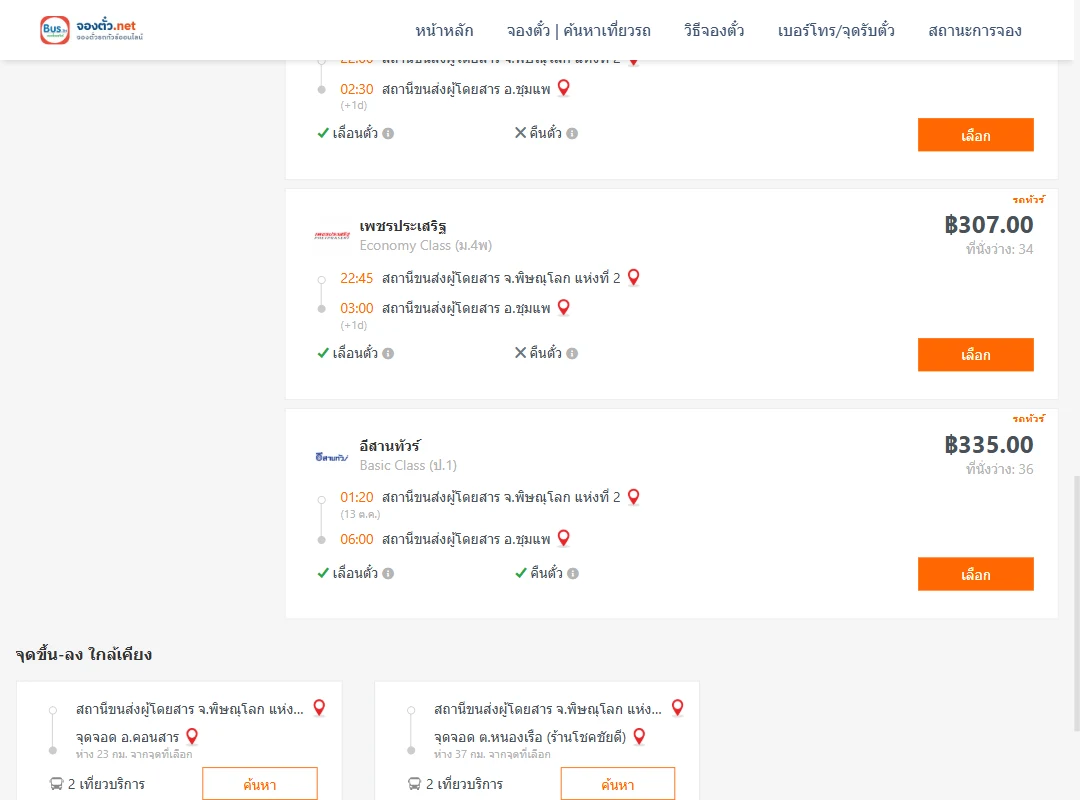Open the จองตั๋ว | ค้นหาเที่ยวรถ menu item

579,30
